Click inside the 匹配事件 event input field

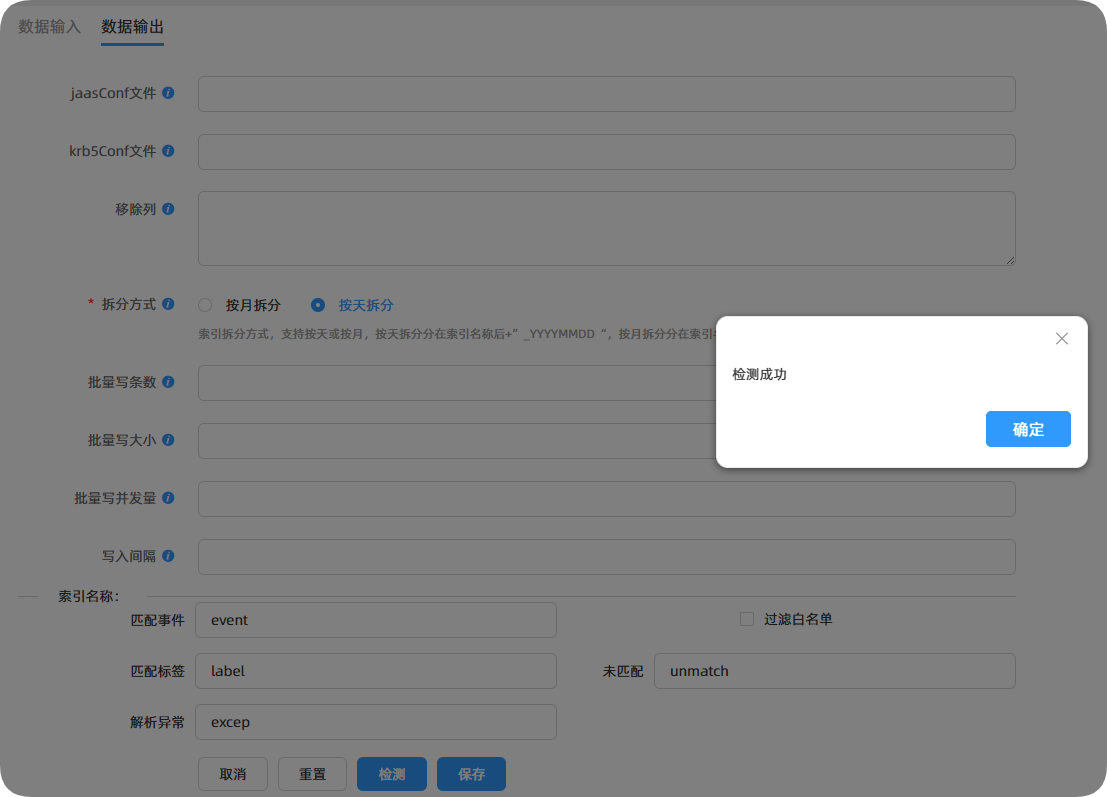point(376,619)
